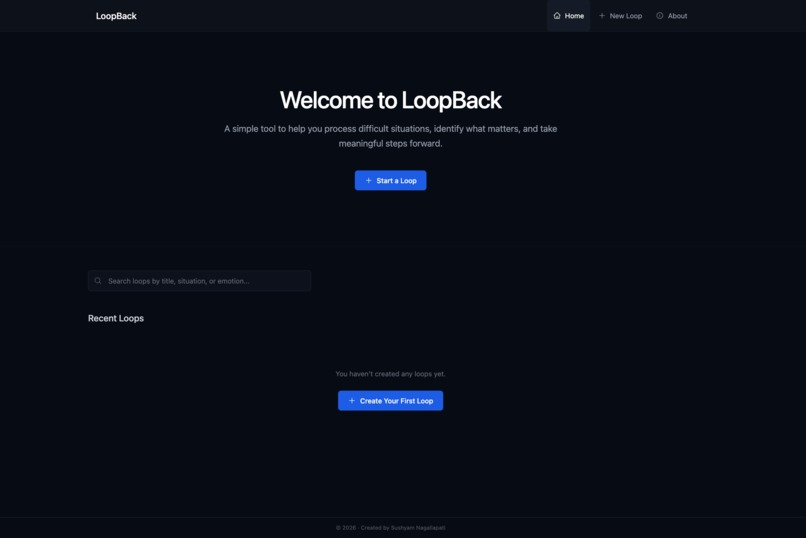The height and width of the screenshot is (538, 806).
Task: Go to New Loop page
Action: click(620, 16)
